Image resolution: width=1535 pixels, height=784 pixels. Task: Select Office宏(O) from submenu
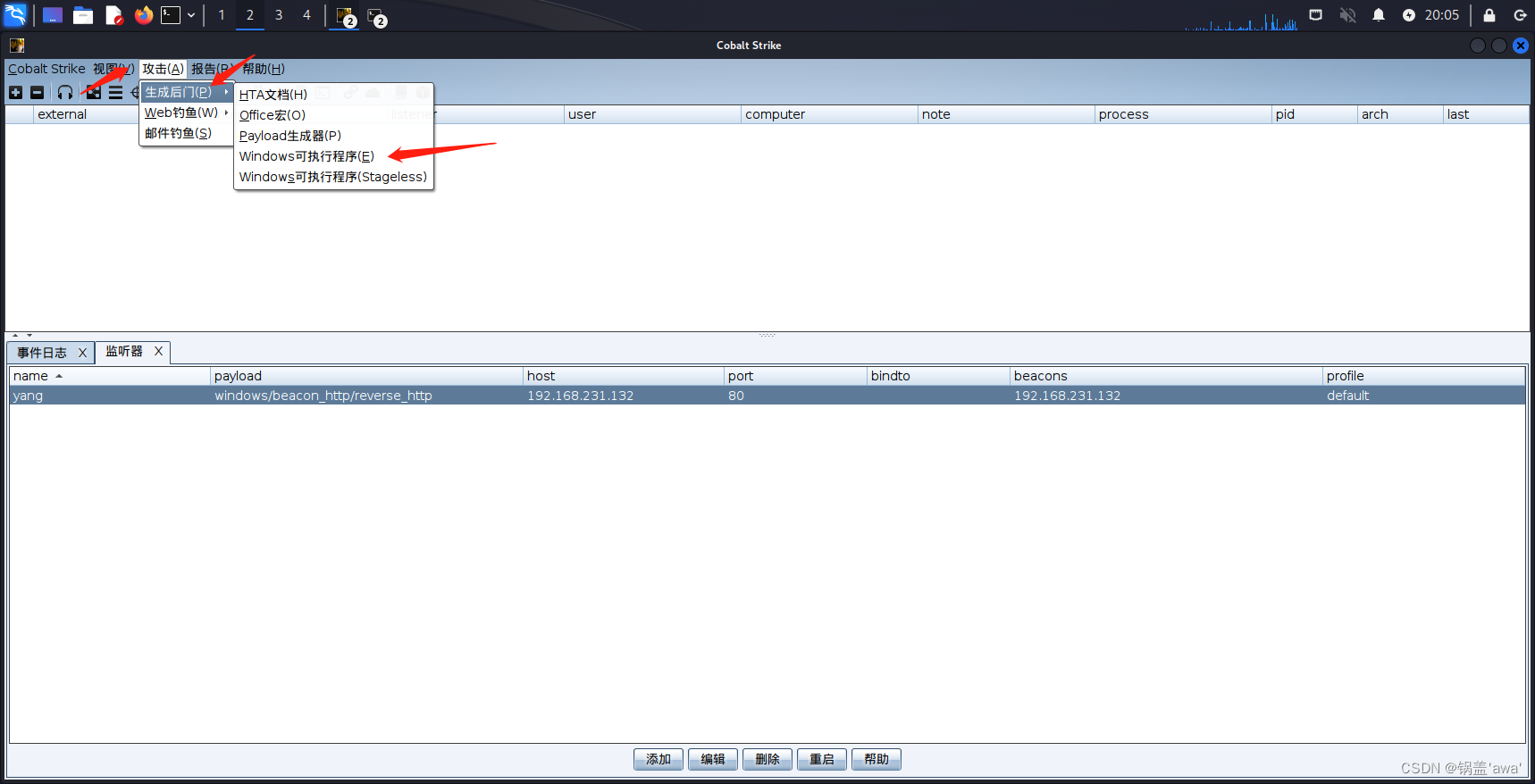pyautogui.click(x=333, y=115)
